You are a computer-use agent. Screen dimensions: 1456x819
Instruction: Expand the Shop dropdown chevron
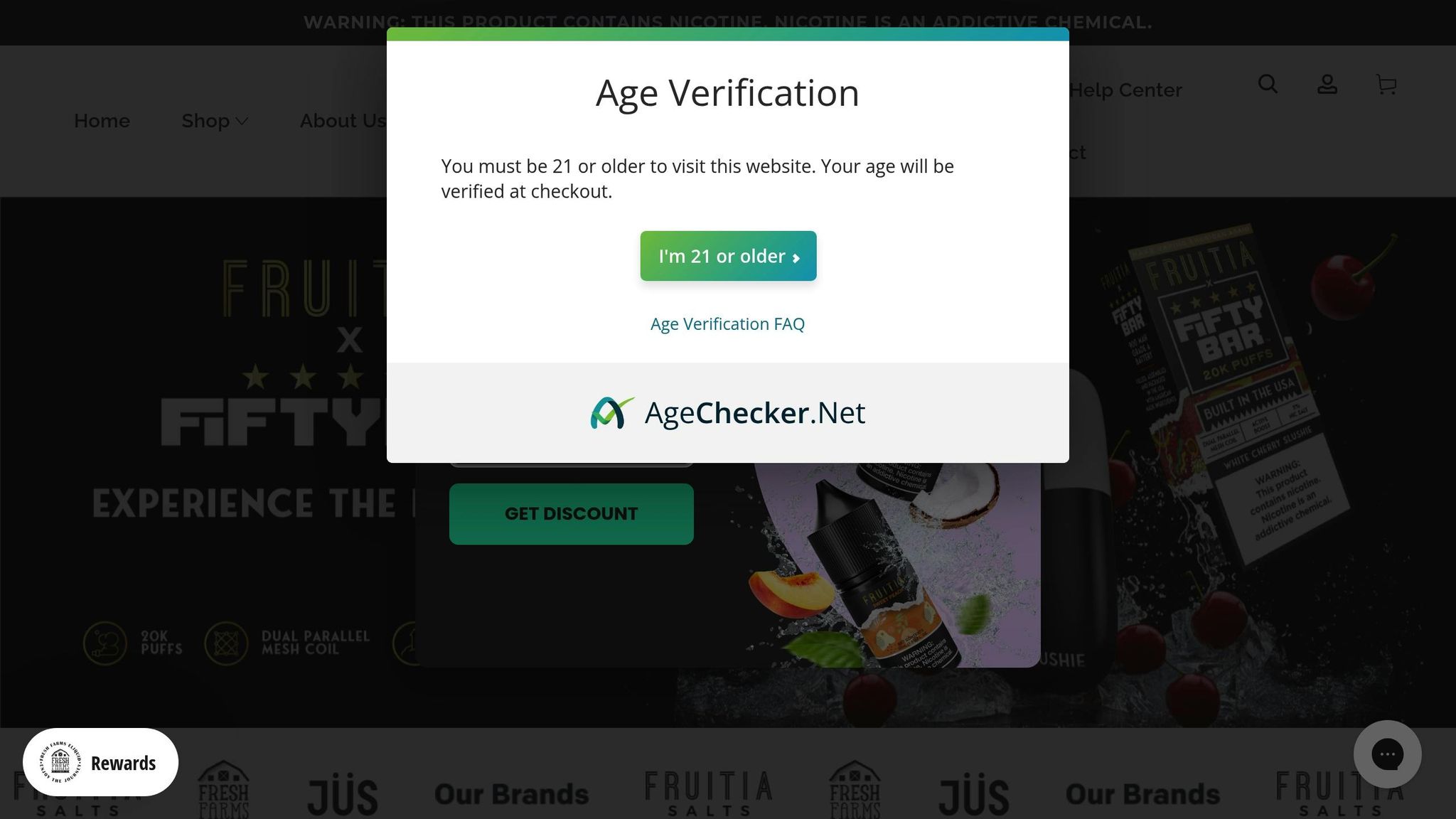point(242,122)
